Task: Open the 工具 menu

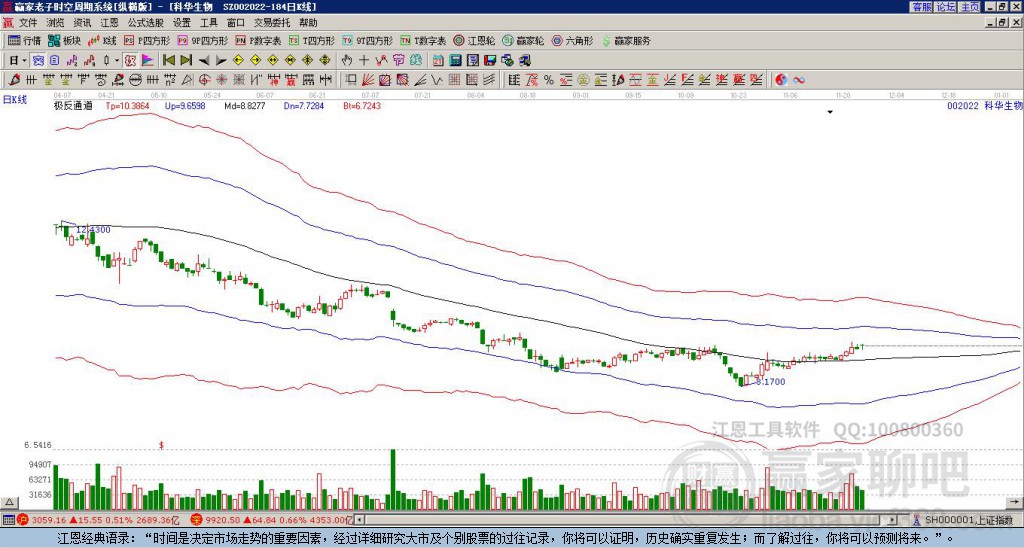Action: (209, 23)
